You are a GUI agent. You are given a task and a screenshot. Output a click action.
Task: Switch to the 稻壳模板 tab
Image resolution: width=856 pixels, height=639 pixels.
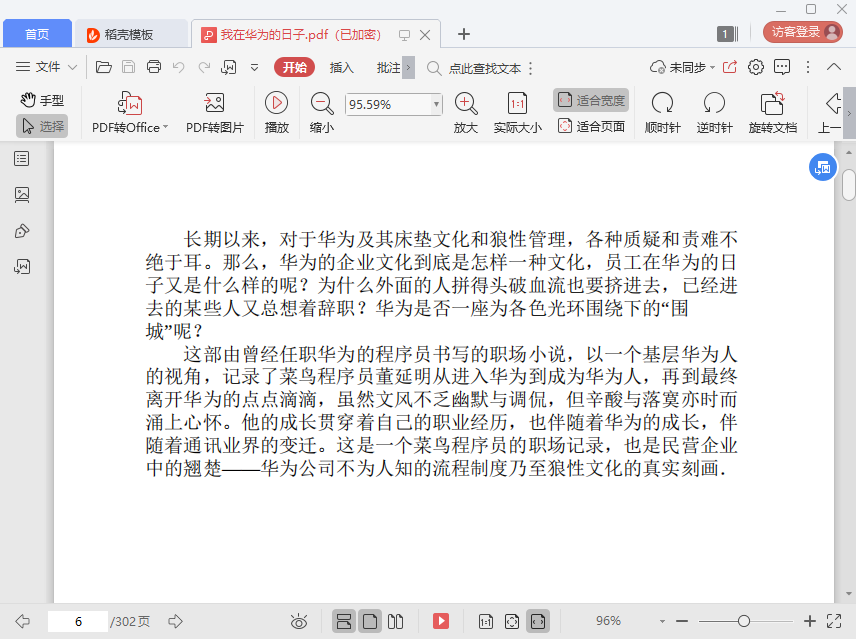130,34
